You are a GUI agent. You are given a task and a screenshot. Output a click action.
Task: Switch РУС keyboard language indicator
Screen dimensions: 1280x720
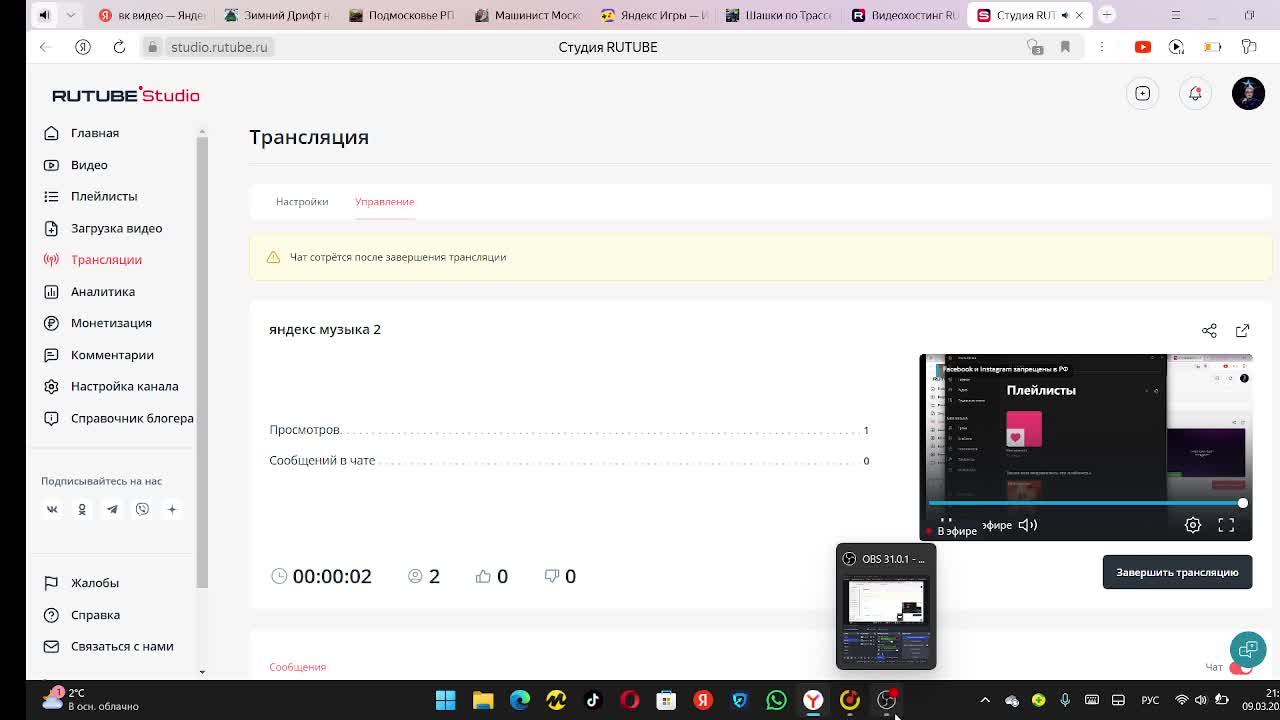pyautogui.click(x=1150, y=700)
